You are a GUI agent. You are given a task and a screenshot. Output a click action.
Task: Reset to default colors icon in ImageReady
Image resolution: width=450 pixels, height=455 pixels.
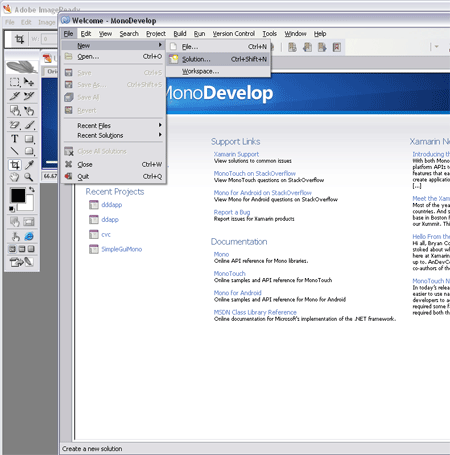pos(12,209)
